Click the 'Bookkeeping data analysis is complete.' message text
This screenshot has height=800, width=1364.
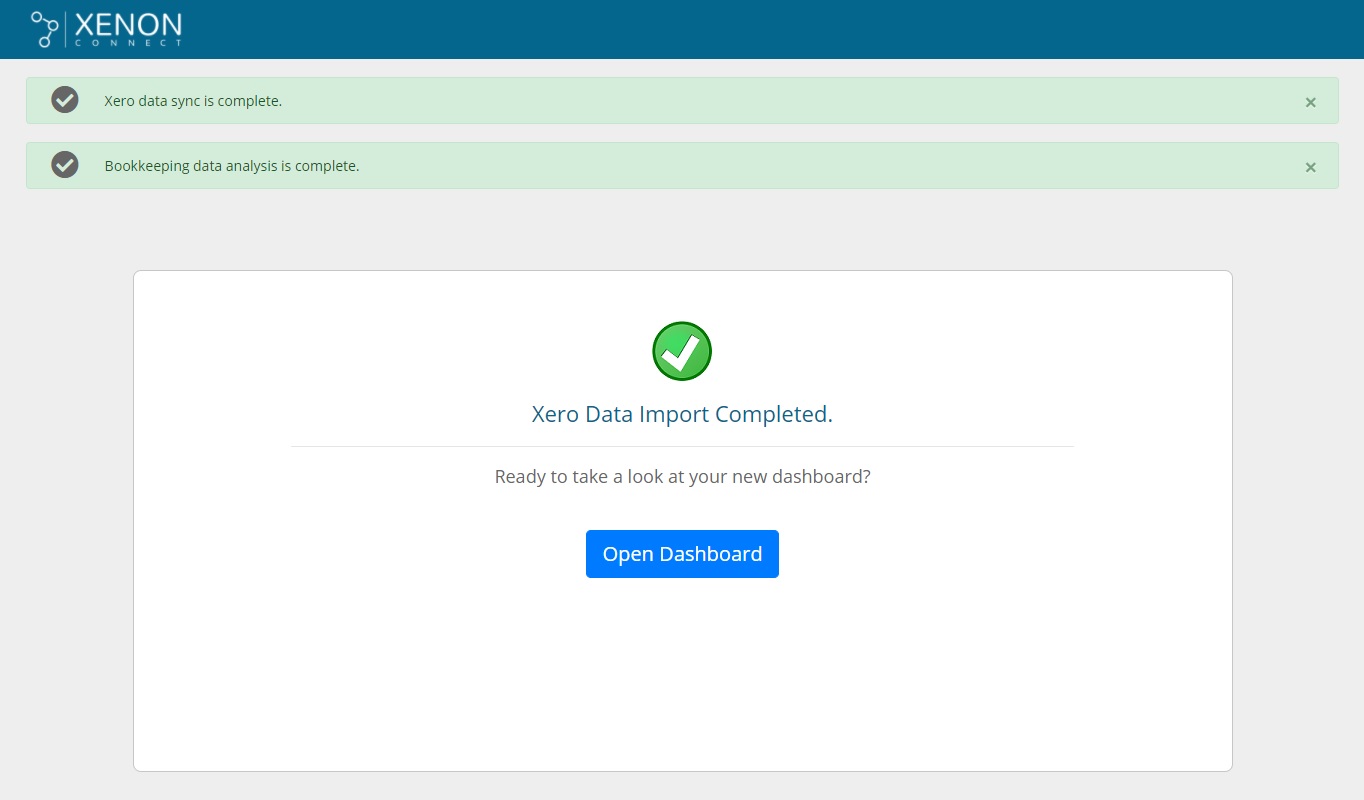(231, 166)
